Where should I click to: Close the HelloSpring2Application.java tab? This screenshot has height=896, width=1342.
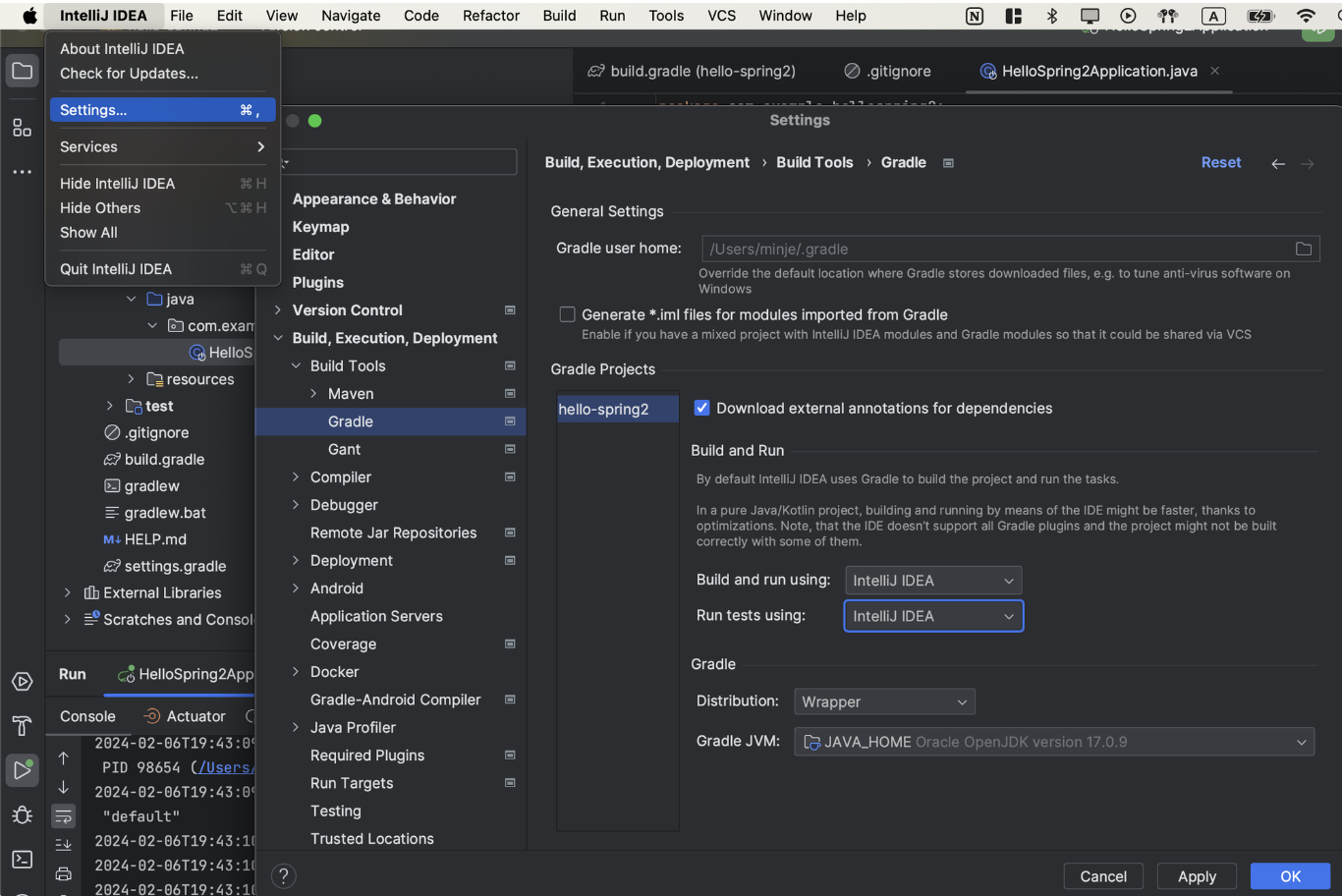(x=1215, y=71)
